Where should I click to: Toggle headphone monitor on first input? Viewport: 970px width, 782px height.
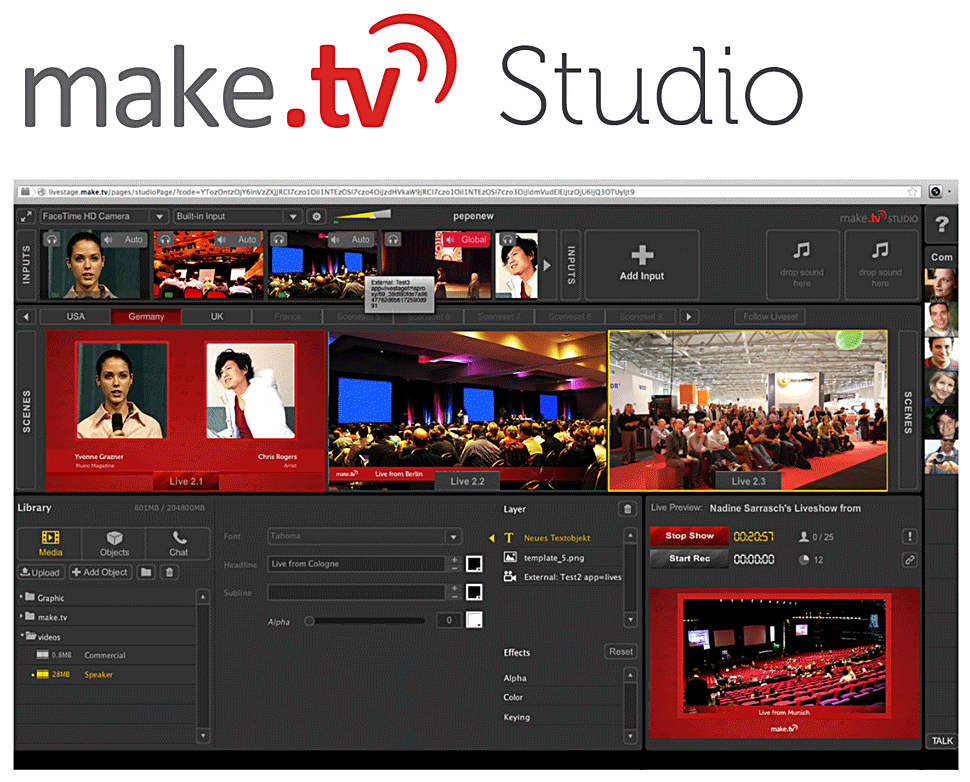click(52, 240)
